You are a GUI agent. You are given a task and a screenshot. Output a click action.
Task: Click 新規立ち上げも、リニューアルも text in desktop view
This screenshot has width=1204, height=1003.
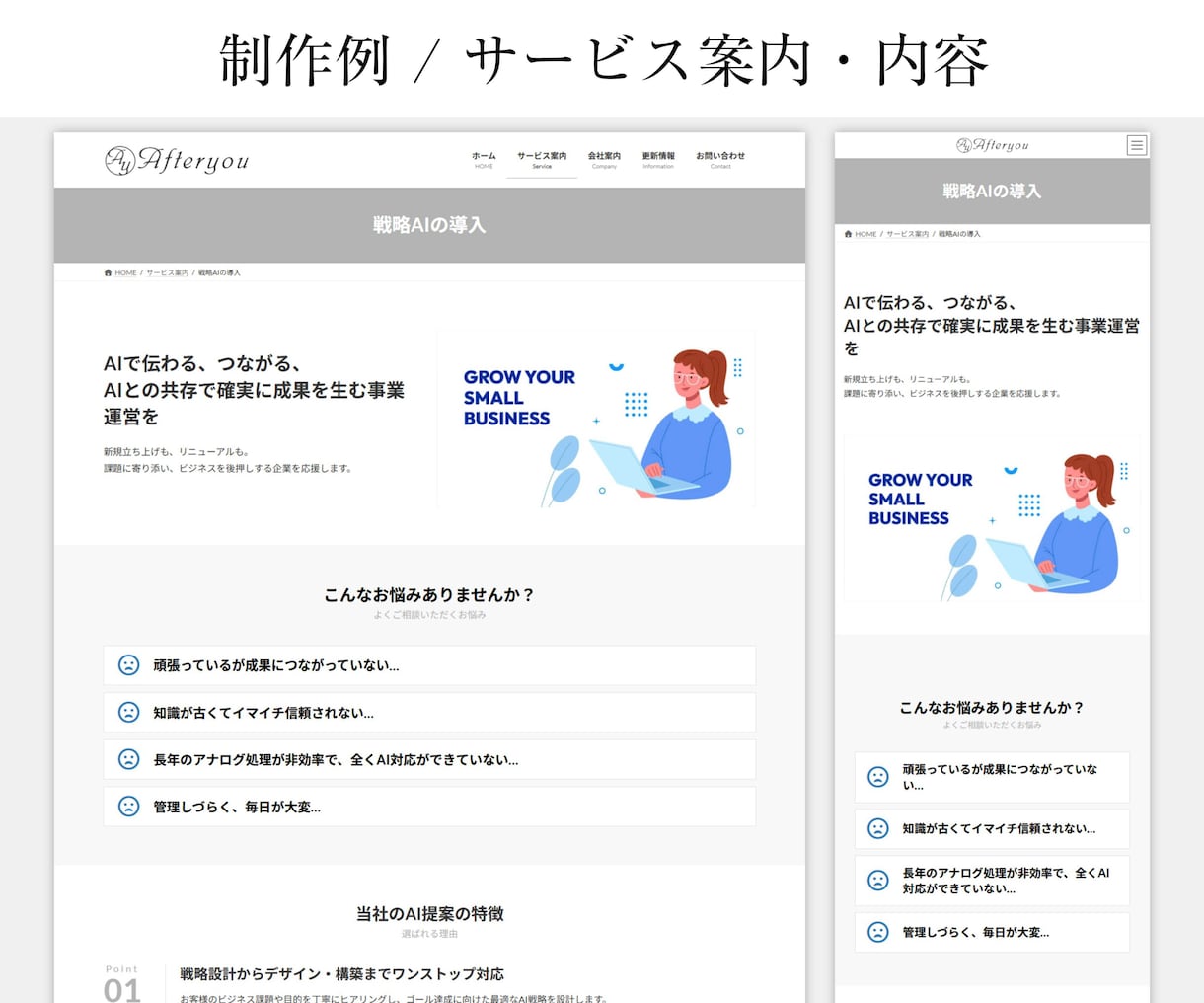tap(177, 451)
